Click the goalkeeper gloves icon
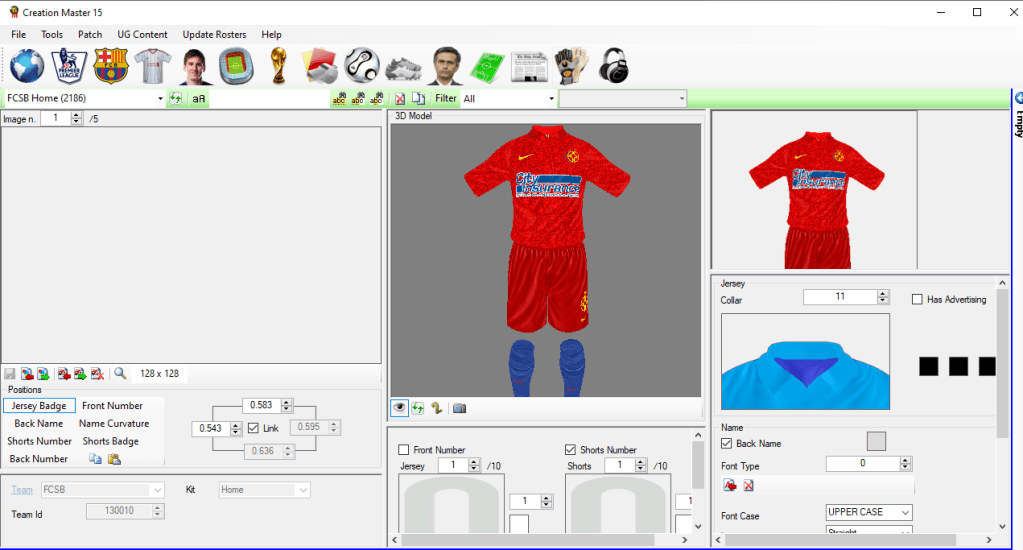This screenshot has height=550, width=1023. pyautogui.click(x=571, y=67)
